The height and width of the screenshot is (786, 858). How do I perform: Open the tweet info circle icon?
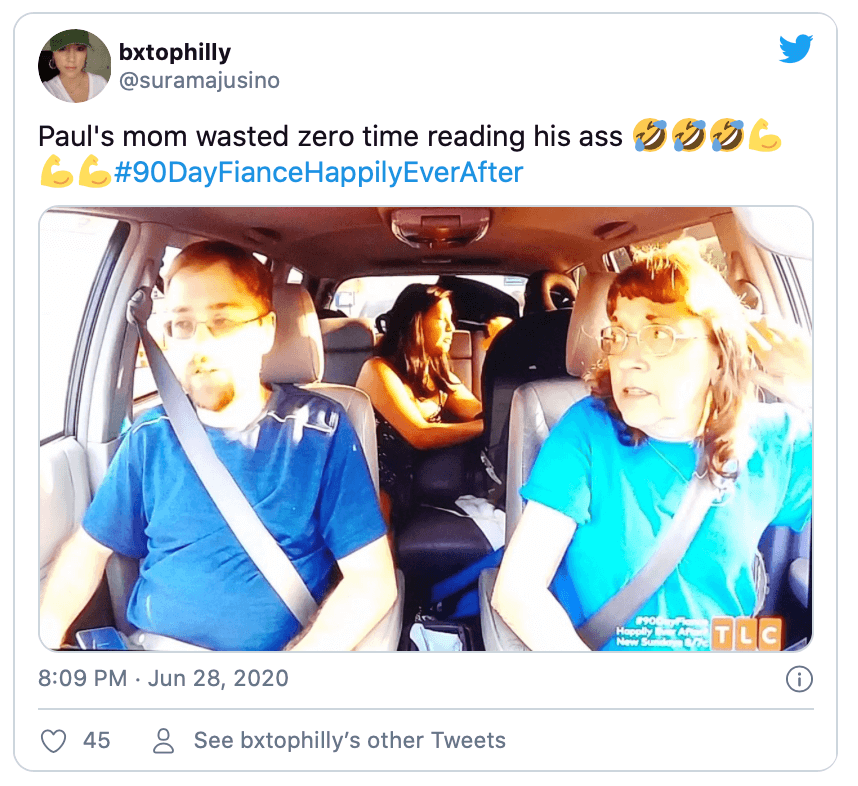[x=799, y=679]
